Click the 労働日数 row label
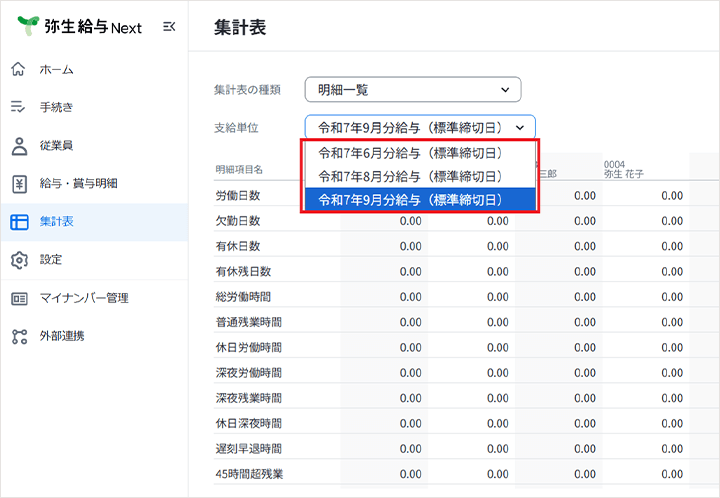 tap(238, 195)
